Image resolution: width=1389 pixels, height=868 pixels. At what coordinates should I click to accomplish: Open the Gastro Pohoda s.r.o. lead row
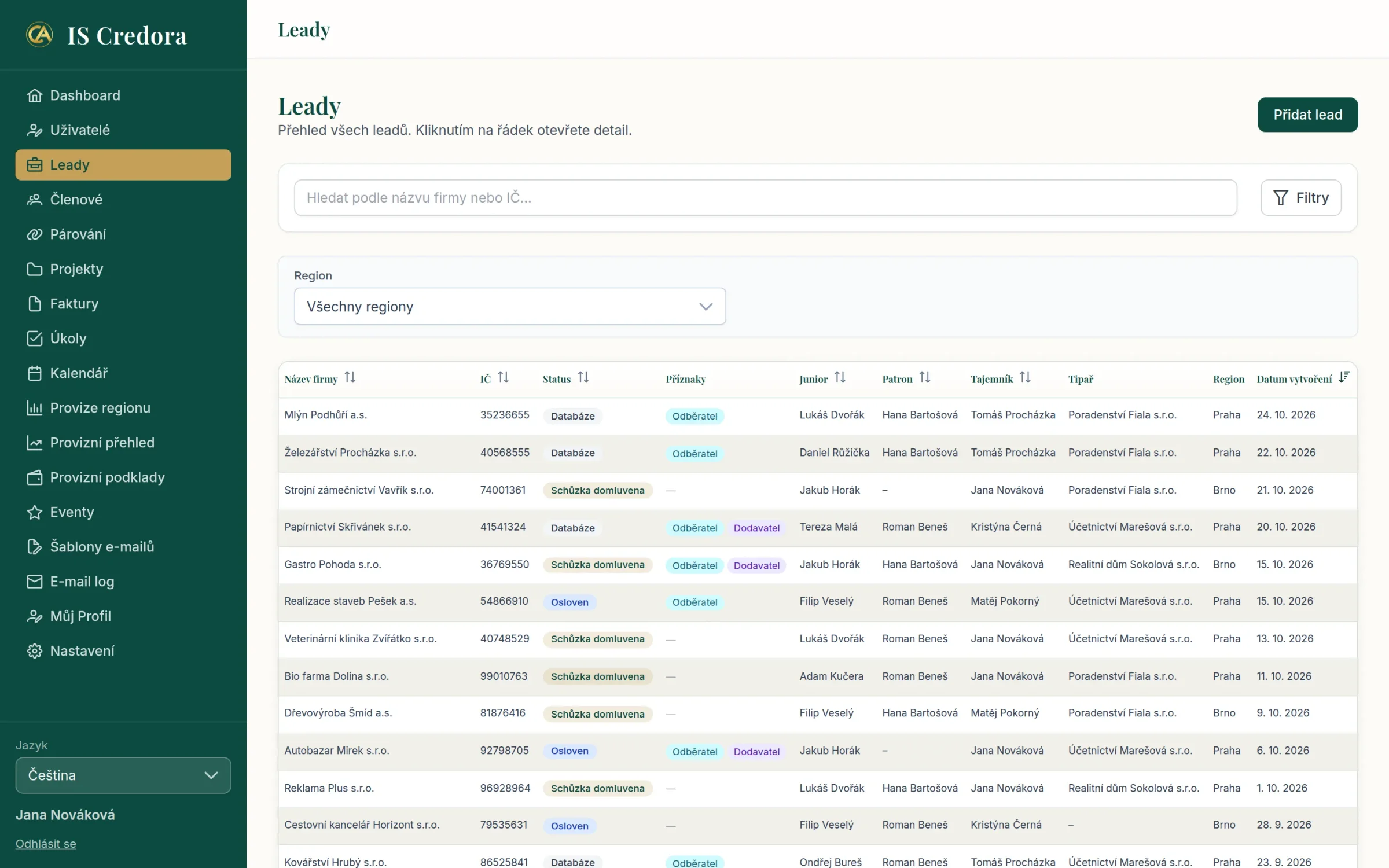pos(817,565)
